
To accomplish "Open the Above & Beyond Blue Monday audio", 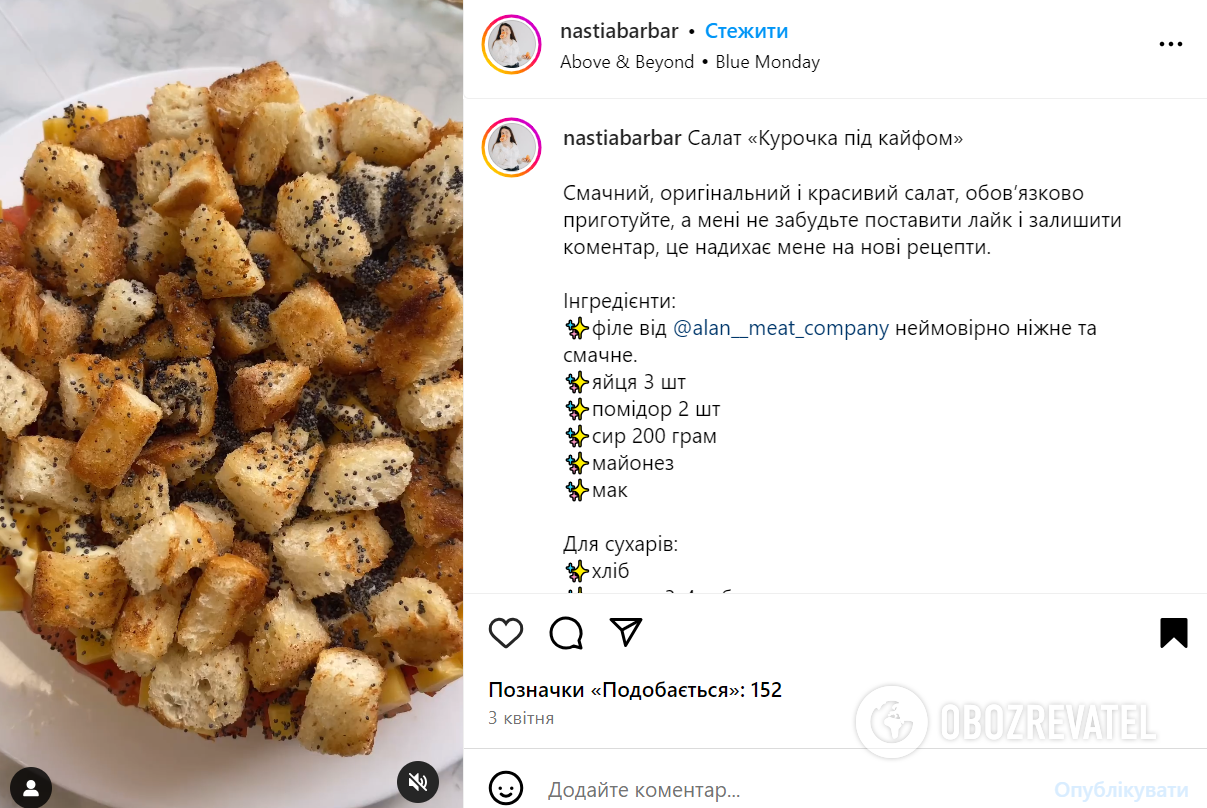I will point(690,62).
